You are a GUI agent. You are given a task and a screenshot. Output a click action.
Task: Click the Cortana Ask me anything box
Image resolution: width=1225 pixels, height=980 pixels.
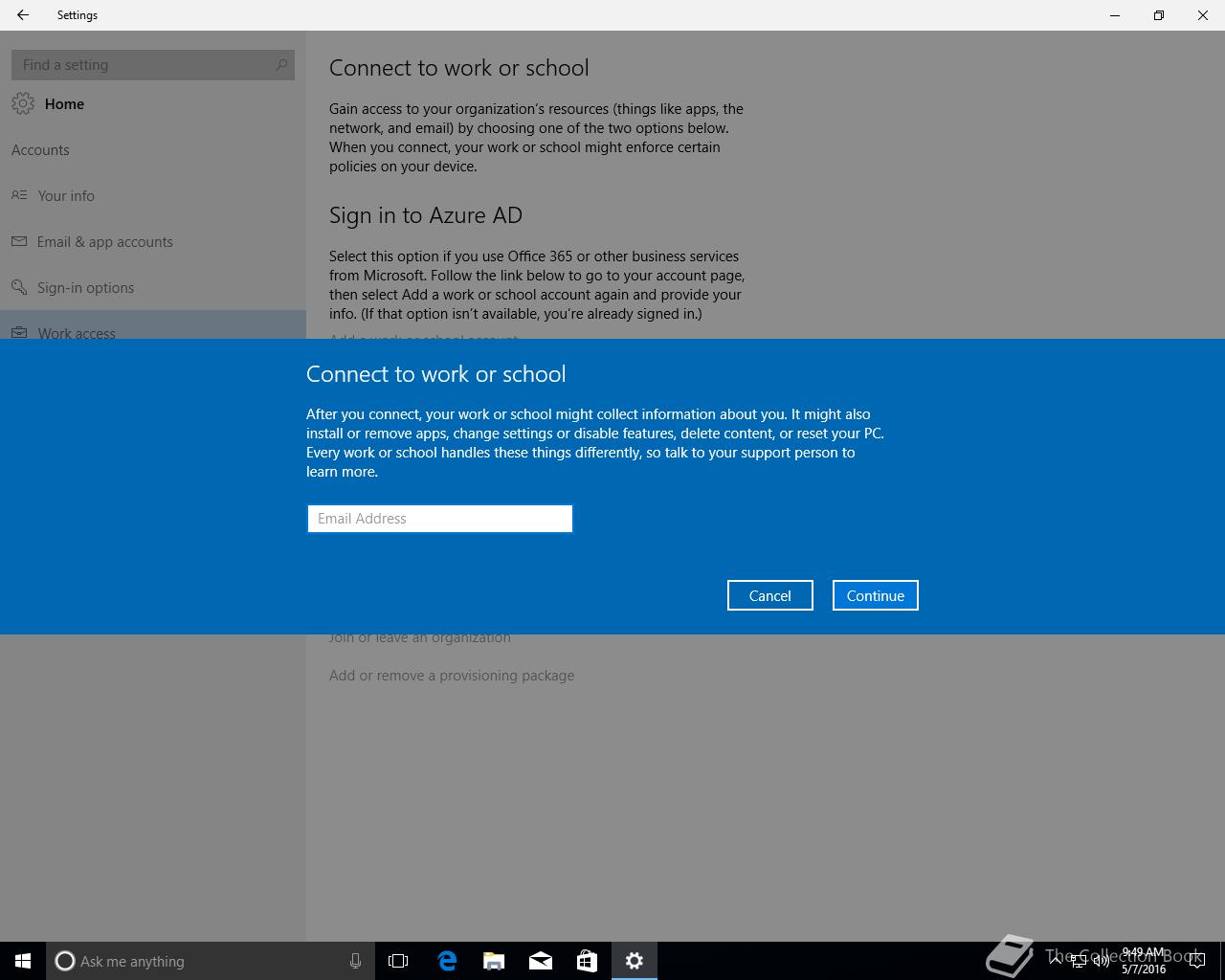(210, 961)
